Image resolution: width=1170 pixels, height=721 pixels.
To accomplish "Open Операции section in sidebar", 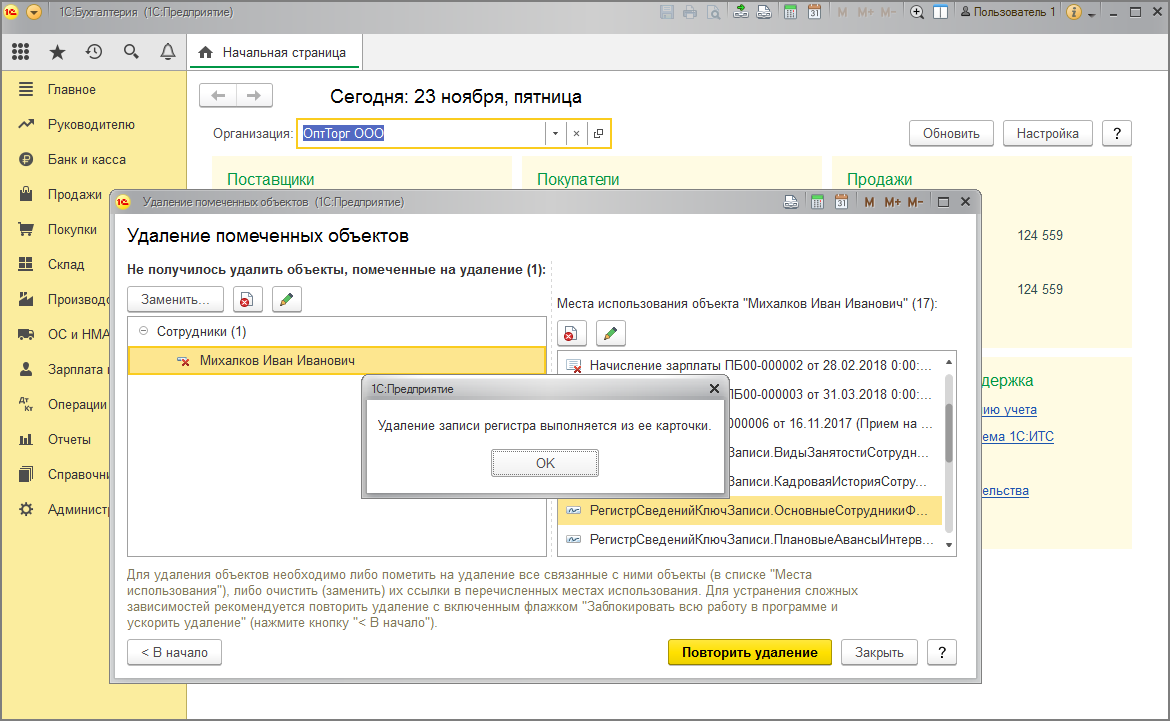I will tap(77, 405).
